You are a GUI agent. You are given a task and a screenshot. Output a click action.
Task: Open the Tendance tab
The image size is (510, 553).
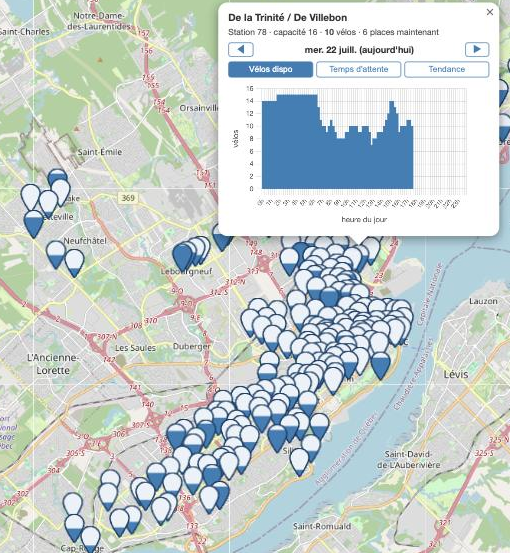pyautogui.click(x=447, y=69)
